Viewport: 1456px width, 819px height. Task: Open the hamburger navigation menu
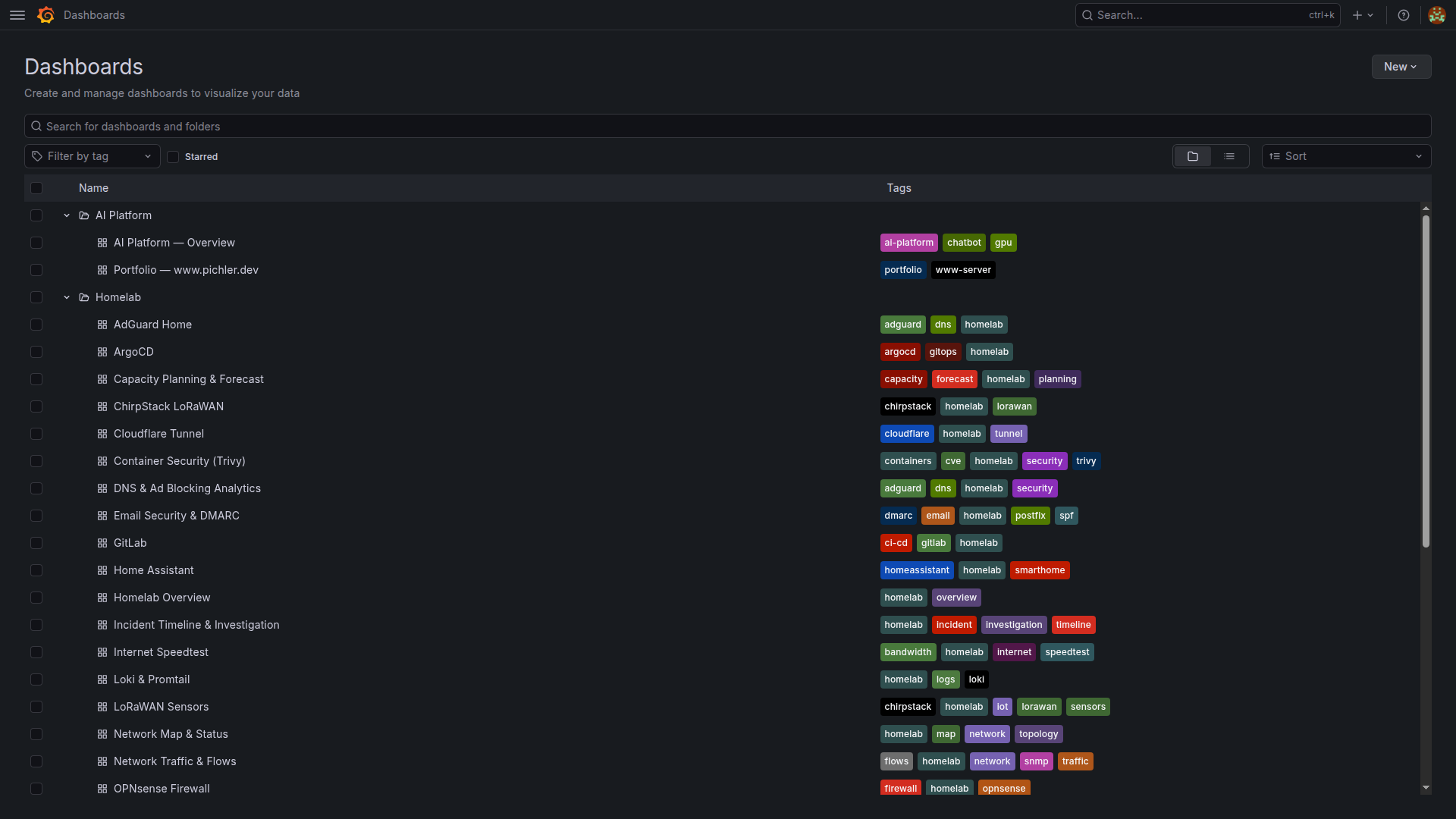tap(17, 15)
